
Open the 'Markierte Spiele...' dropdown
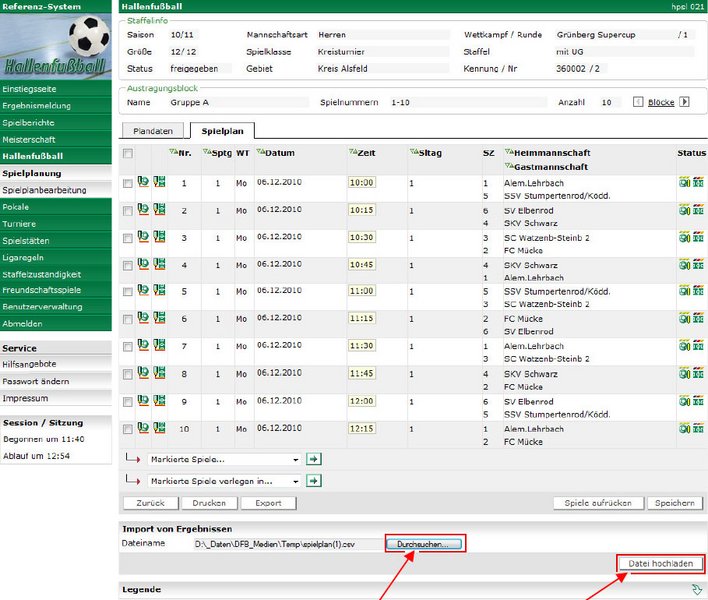[x=223, y=459]
